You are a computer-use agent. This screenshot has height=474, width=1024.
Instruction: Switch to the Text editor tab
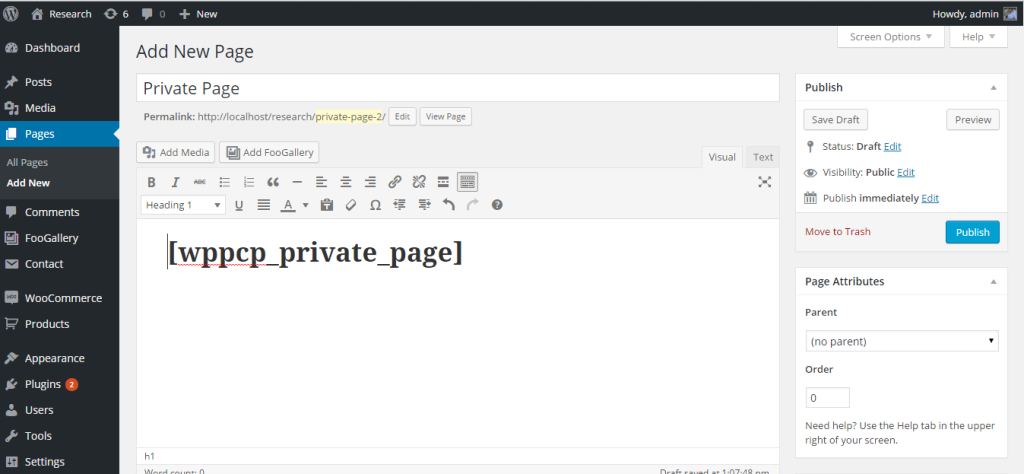(x=763, y=157)
